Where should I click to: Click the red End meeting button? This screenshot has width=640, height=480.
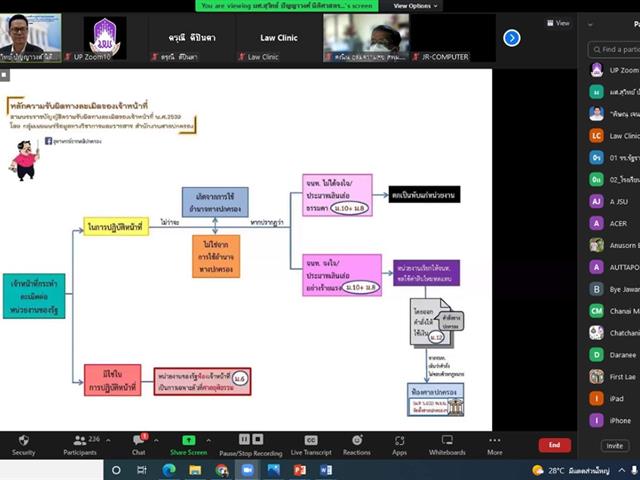coord(554,445)
